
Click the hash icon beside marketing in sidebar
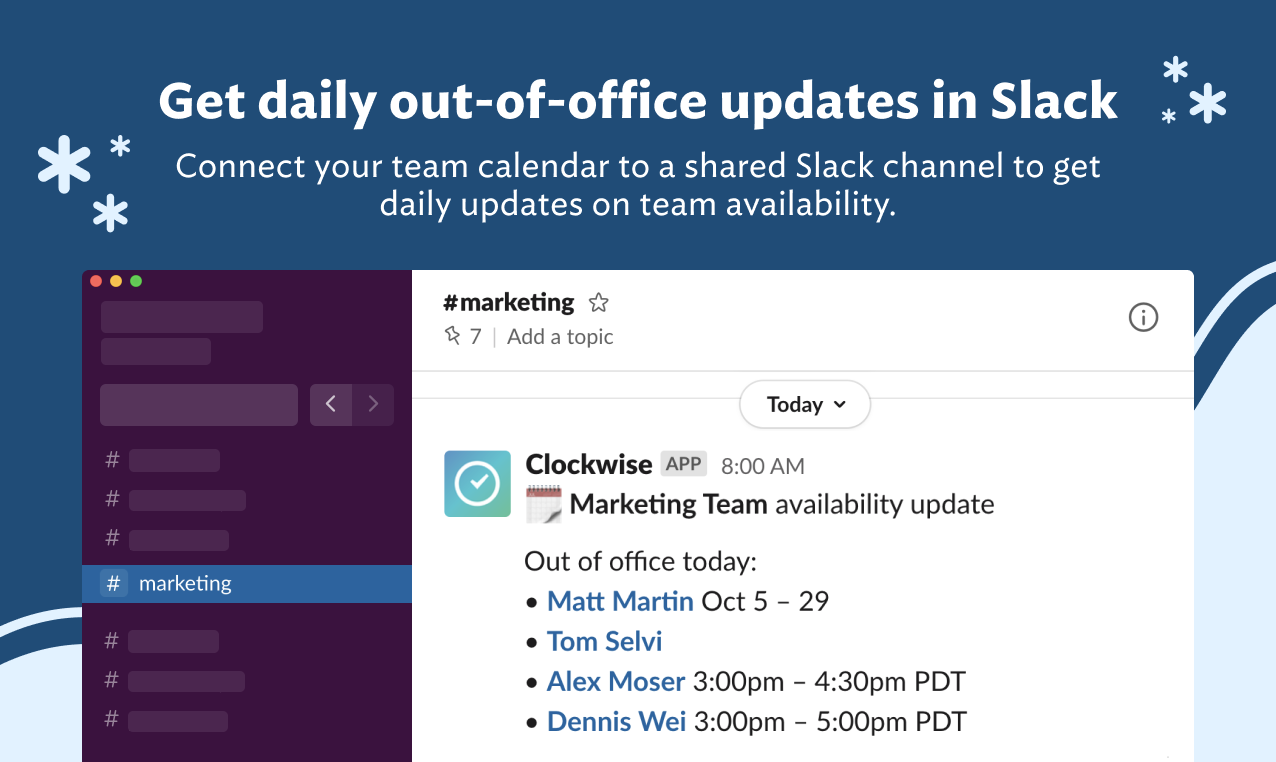click(x=111, y=583)
